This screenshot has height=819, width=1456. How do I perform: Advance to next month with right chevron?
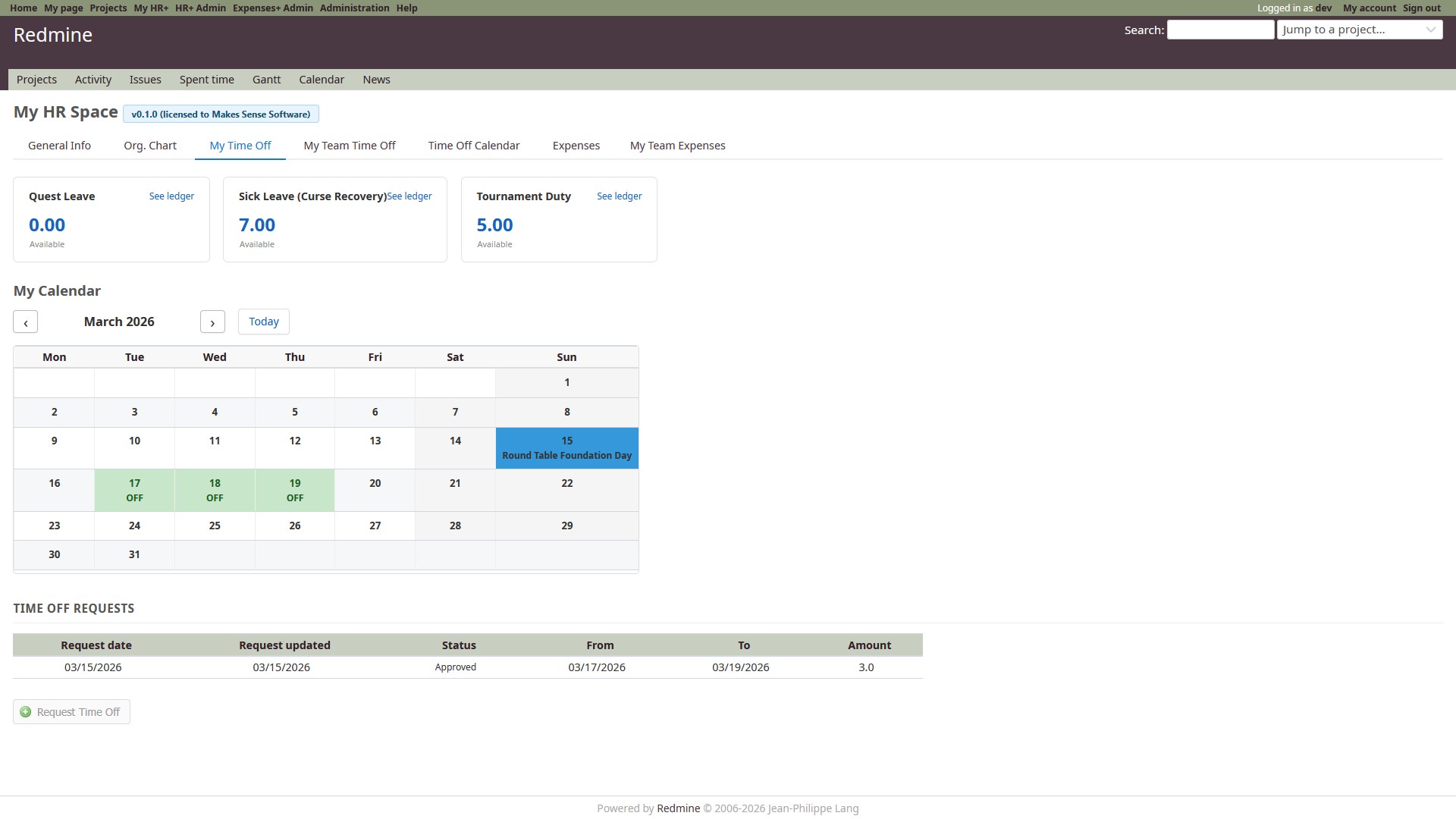(212, 322)
